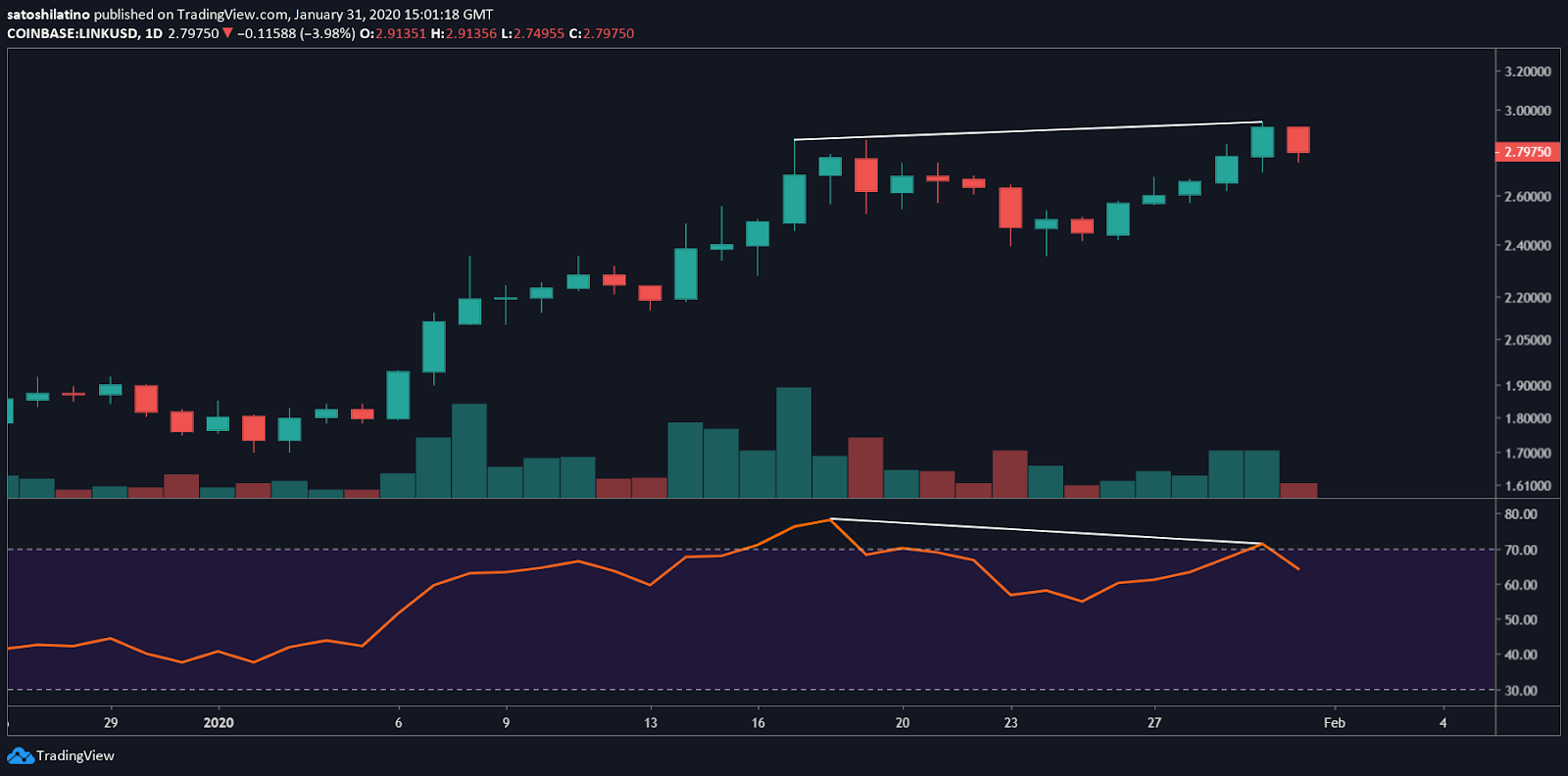Click the date label 16 on time axis

pos(759,723)
